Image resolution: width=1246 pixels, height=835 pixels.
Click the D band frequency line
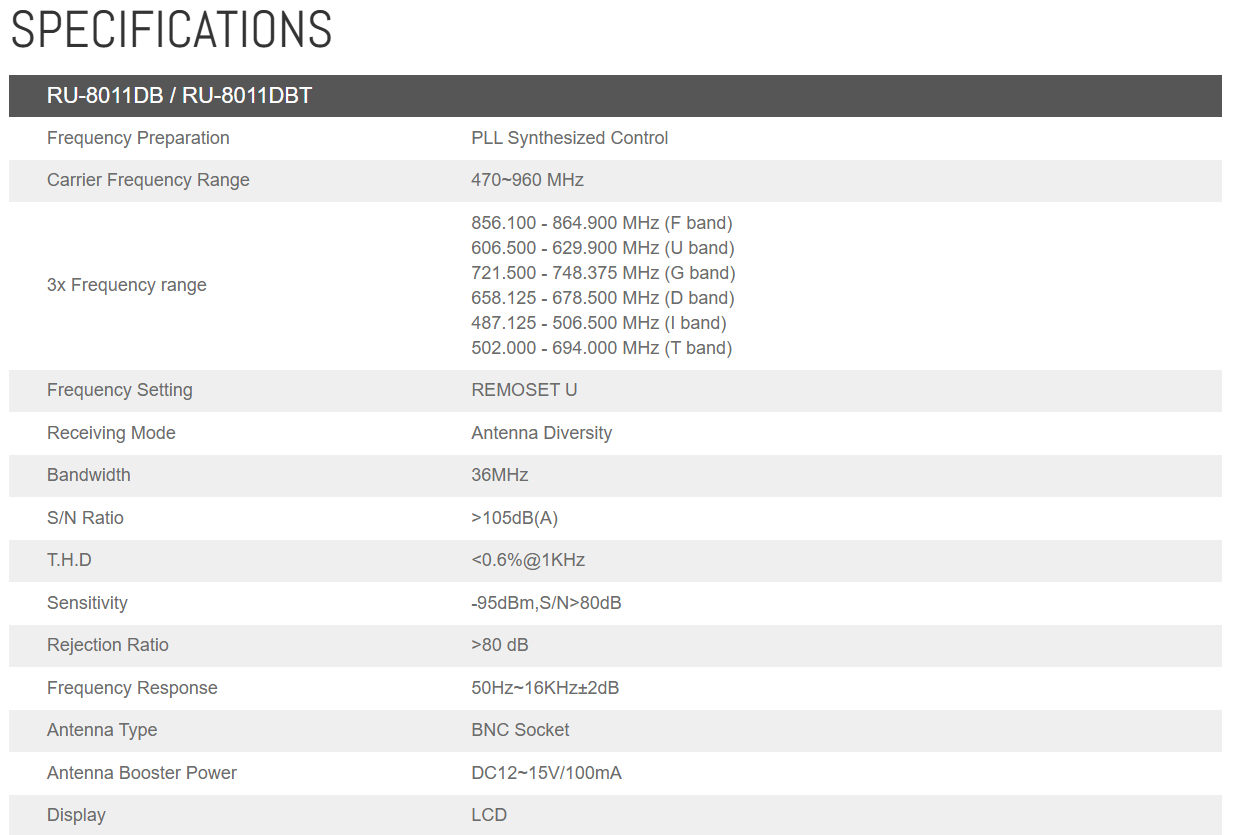point(602,298)
